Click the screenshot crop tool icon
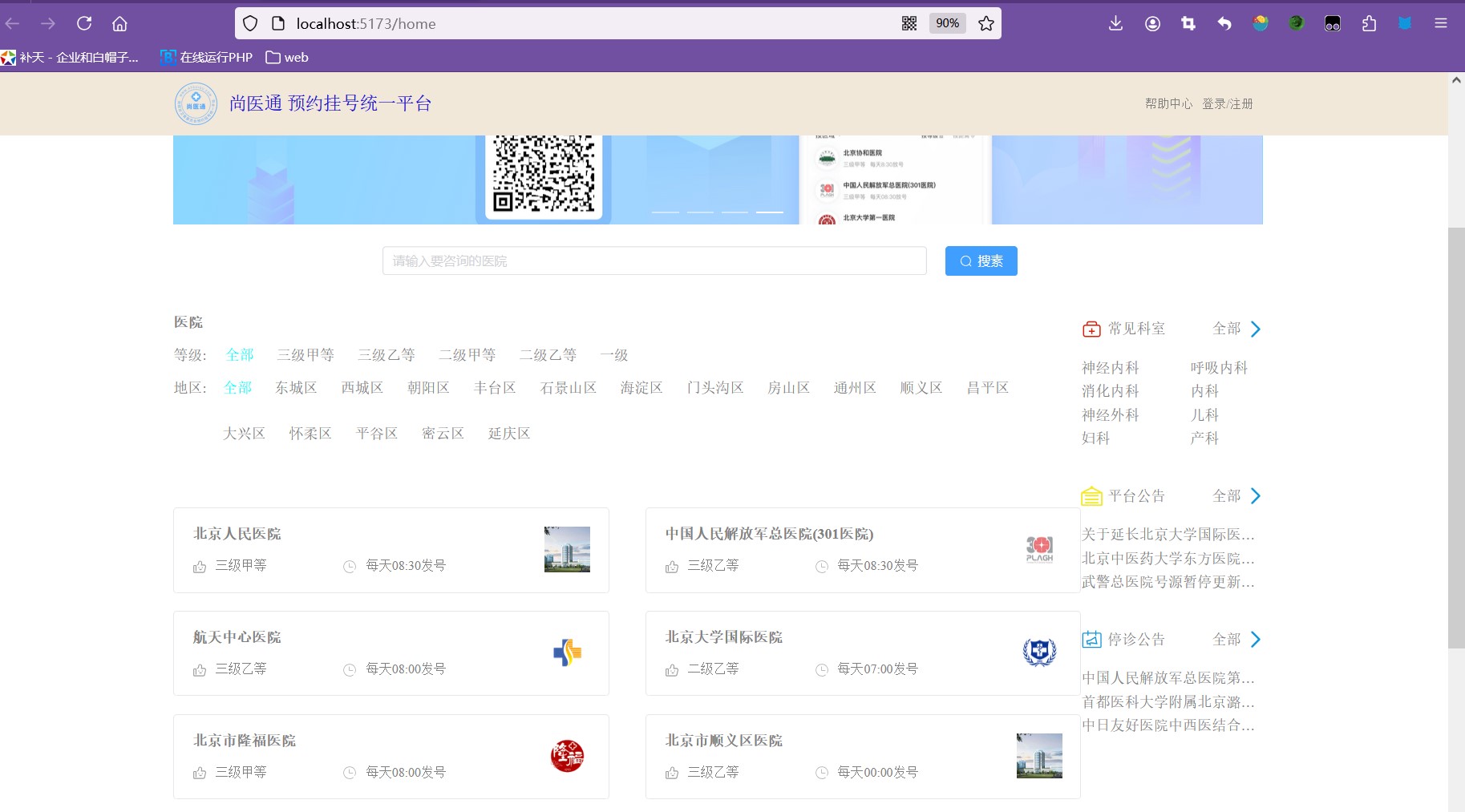Viewport: 1465px width, 812px height. (1188, 23)
